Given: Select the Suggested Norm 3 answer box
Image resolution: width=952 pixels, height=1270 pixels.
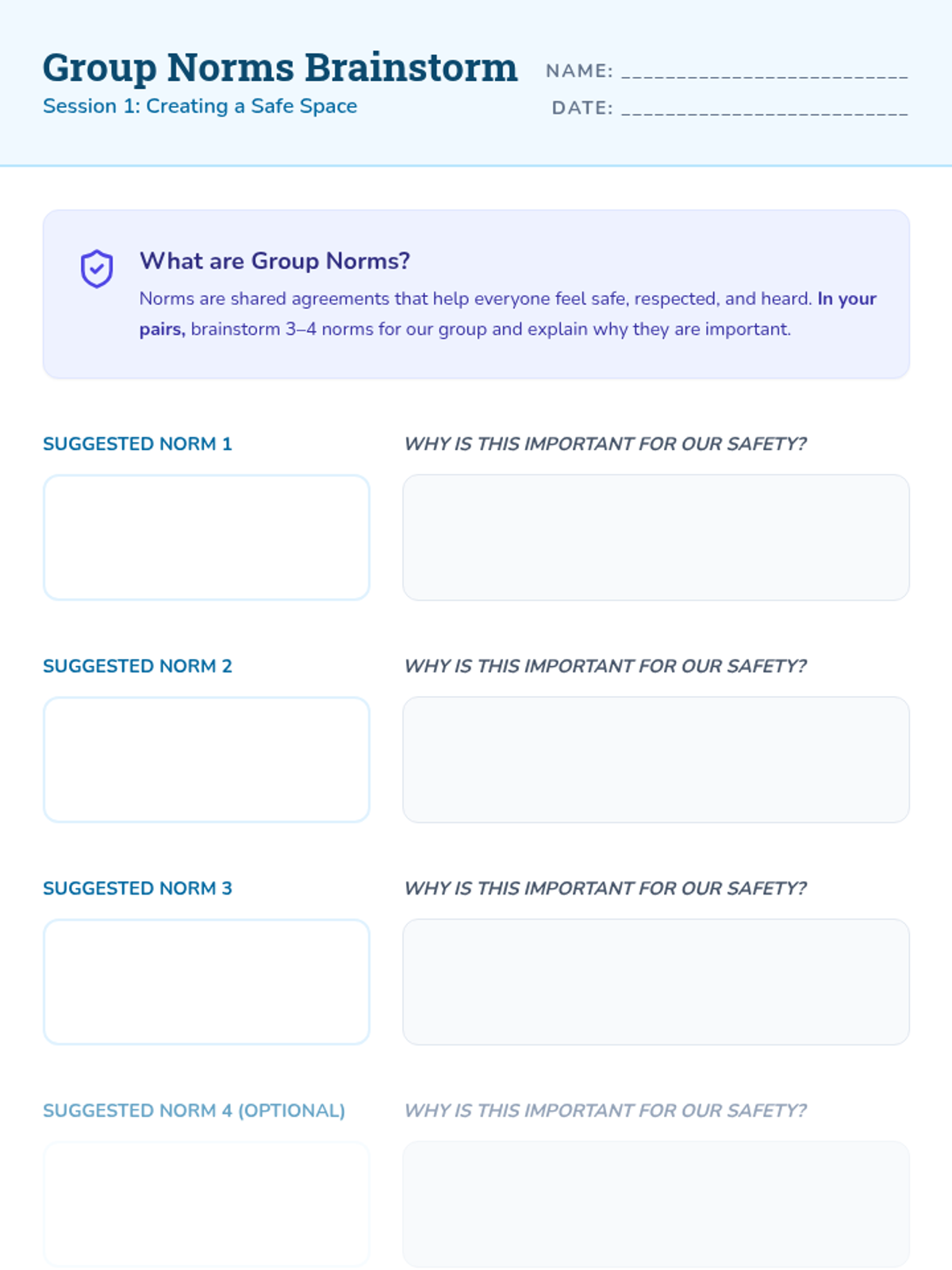Looking at the screenshot, I should 206,982.
